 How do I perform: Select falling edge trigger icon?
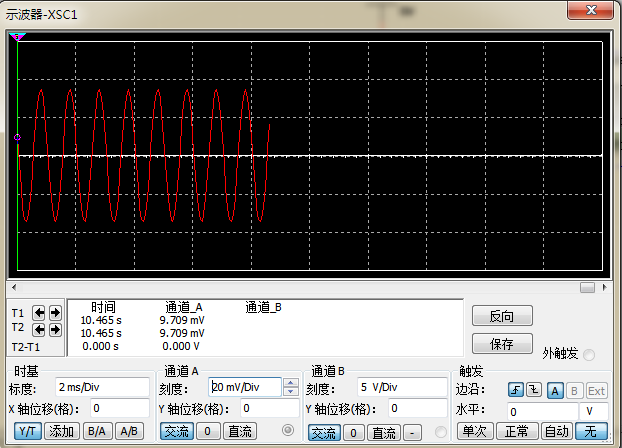tap(534, 390)
